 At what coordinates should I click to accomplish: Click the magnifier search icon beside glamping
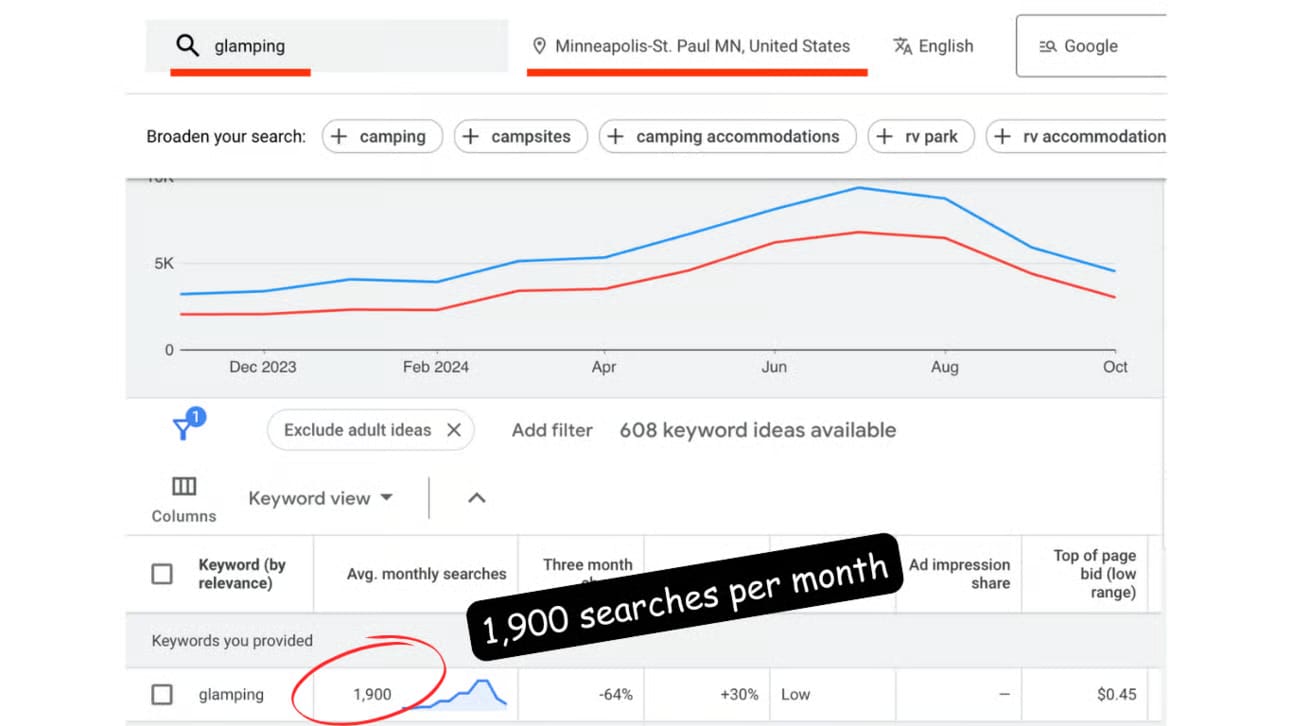point(187,45)
